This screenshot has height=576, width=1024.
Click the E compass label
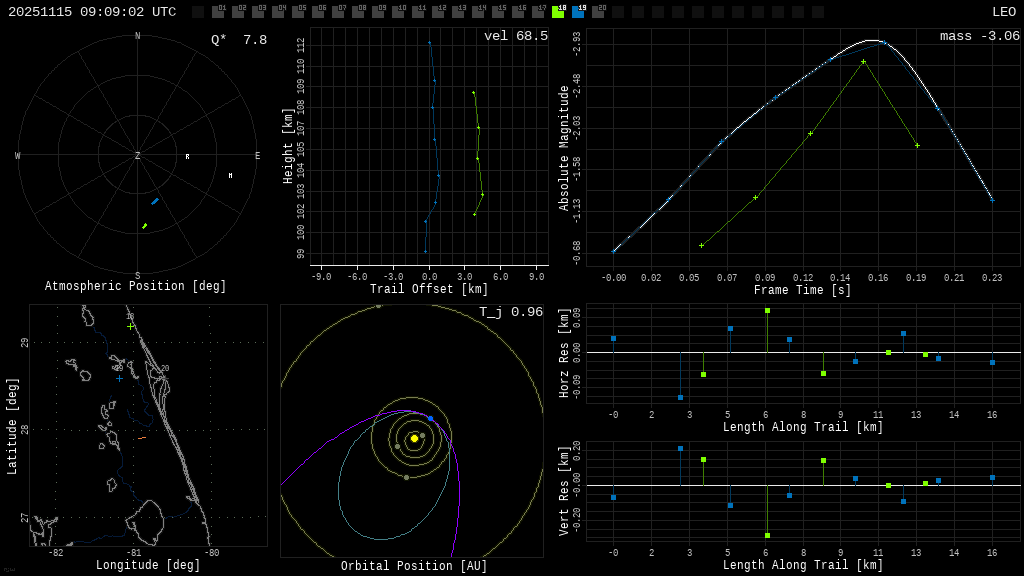[x=257, y=155]
